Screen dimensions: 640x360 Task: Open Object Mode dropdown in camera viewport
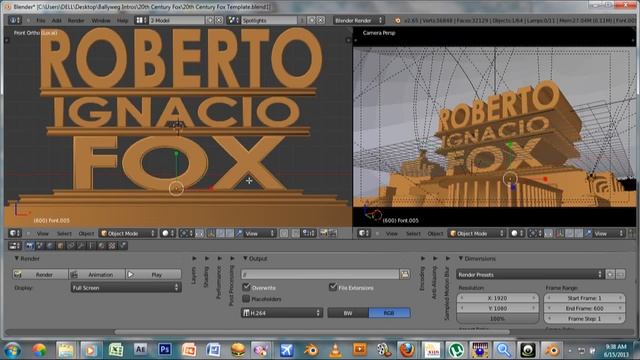pos(477,233)
